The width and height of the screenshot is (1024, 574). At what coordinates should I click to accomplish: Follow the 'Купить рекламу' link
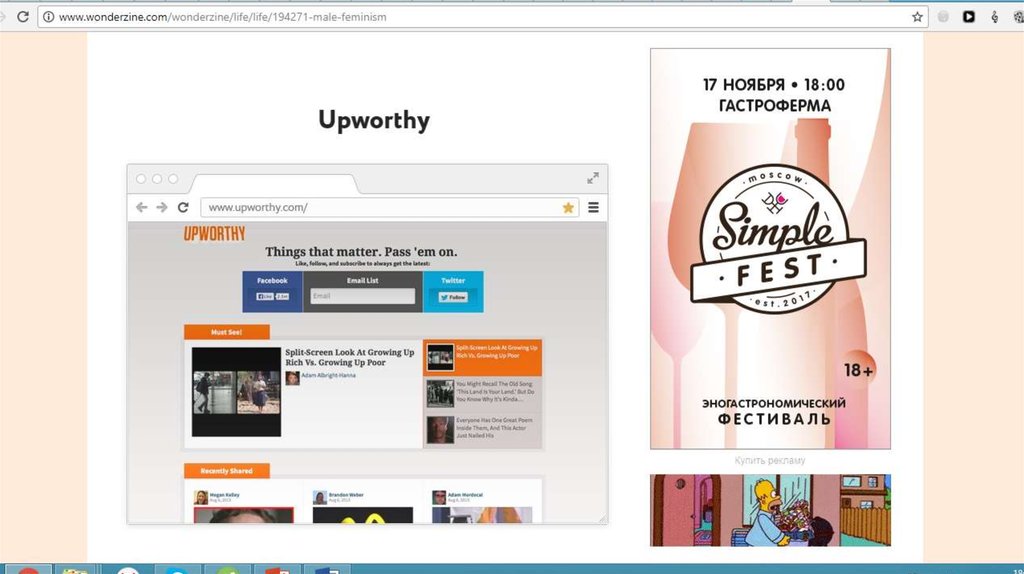click(x=770, y=460)
